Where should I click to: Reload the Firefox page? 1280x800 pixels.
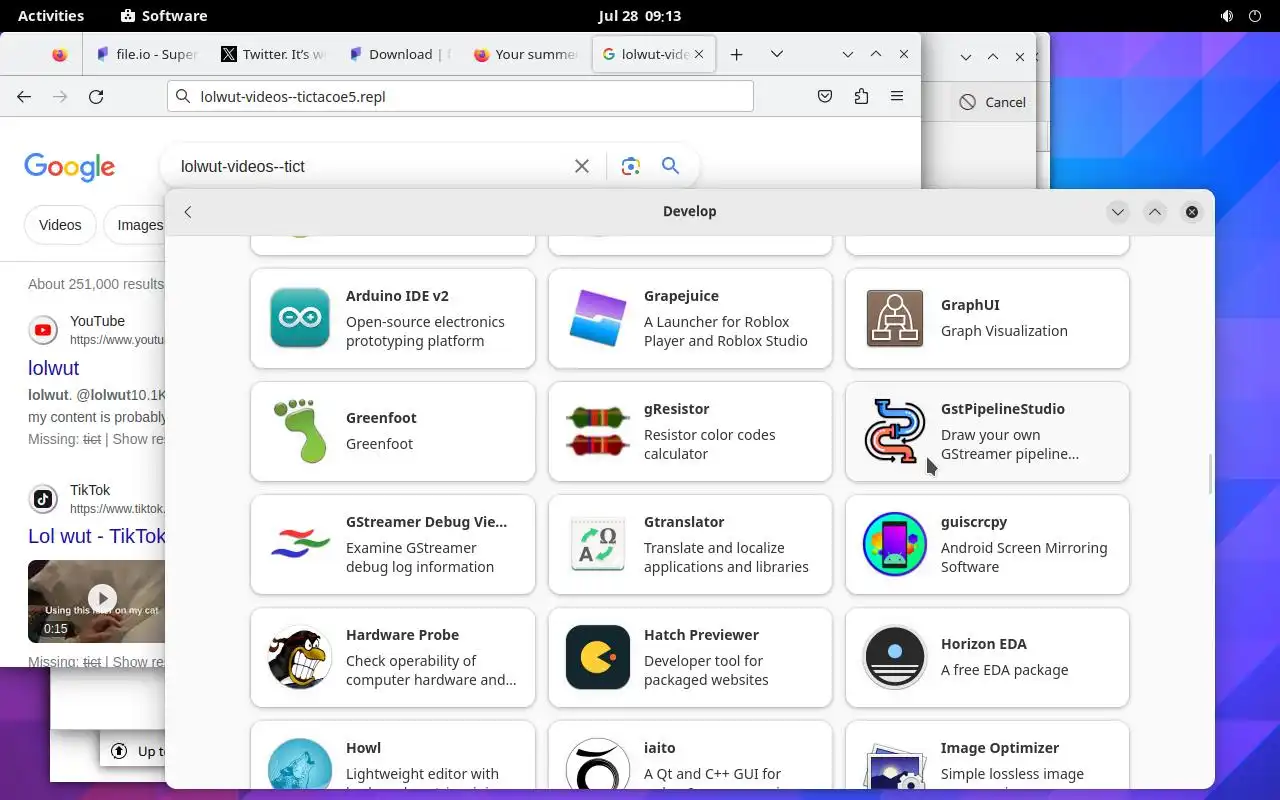click(x=96, y=97)
